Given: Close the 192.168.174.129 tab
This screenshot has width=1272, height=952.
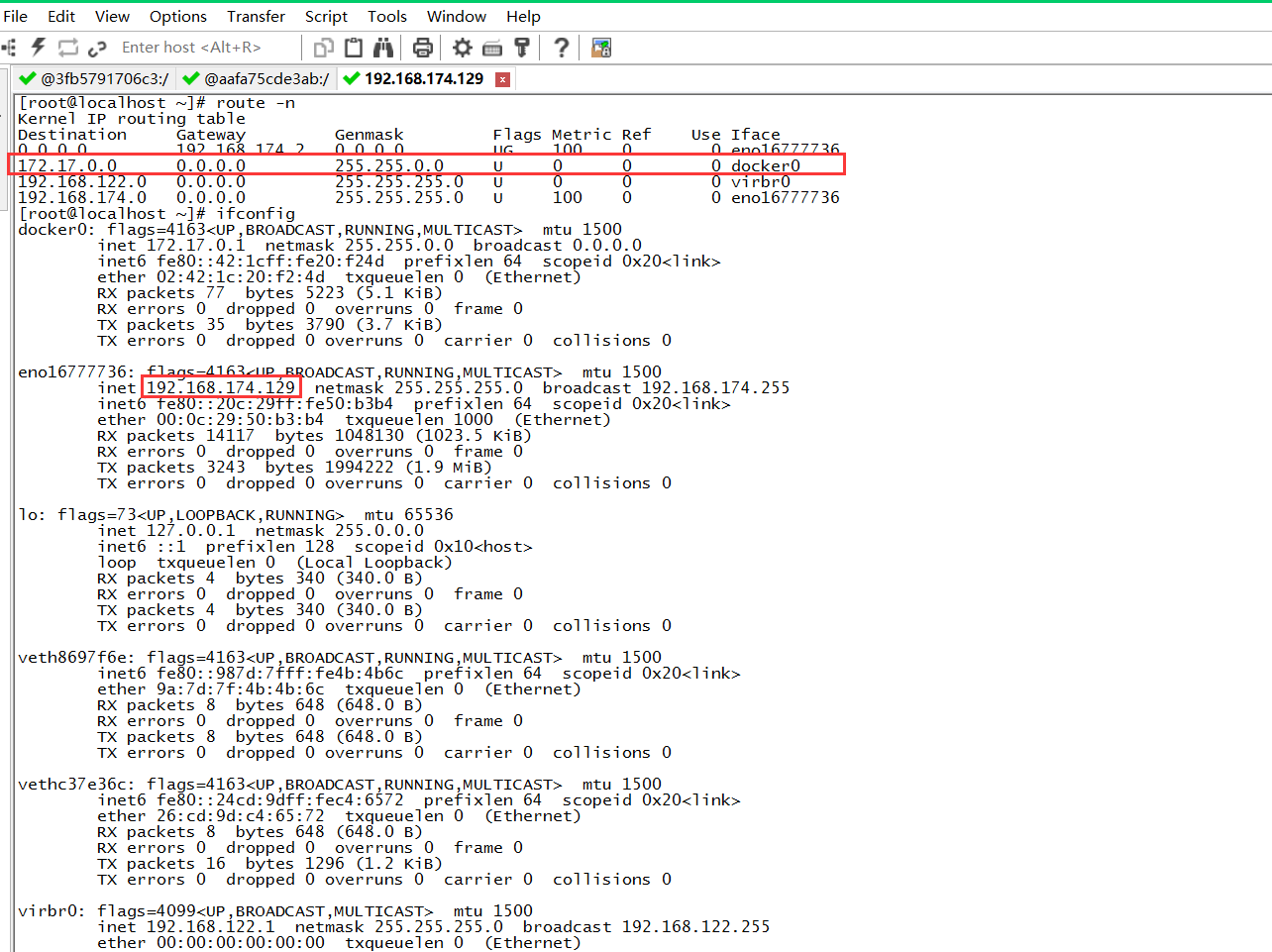Looking at the screenshot, I should click(503, 79).
